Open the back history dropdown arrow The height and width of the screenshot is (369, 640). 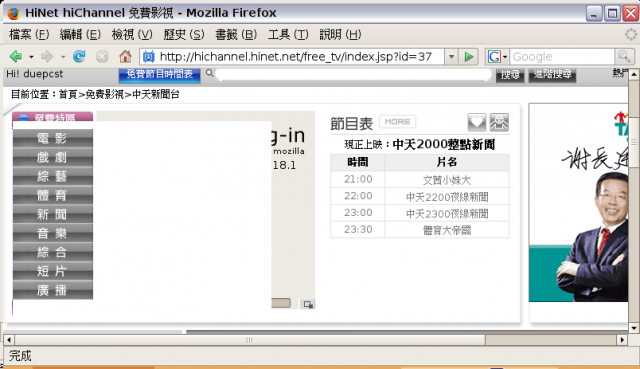pyautogui.click(x=31, y=57)
